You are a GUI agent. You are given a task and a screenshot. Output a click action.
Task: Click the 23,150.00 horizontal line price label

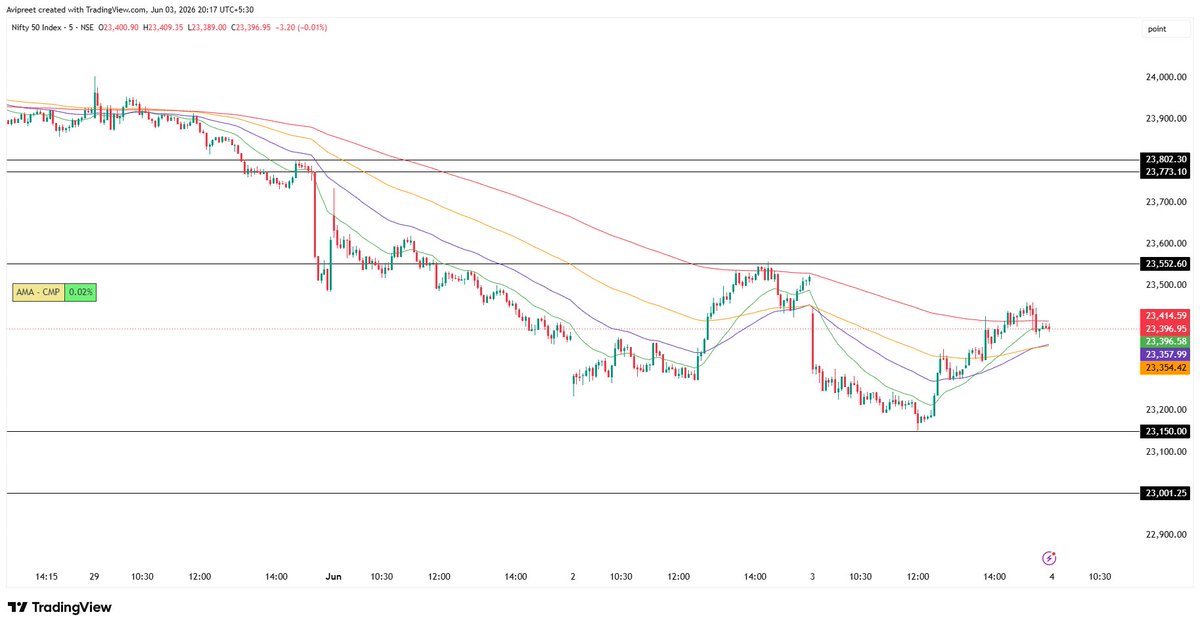(x=1166, y=431)
